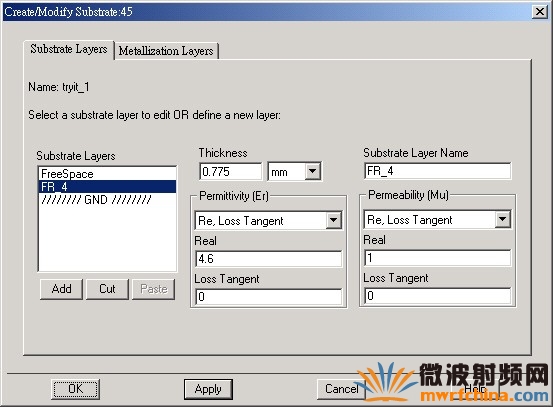Select the FR_4 substrate layer
The image size is (553, 407).
pyautogui.click(x=107, y=187)
